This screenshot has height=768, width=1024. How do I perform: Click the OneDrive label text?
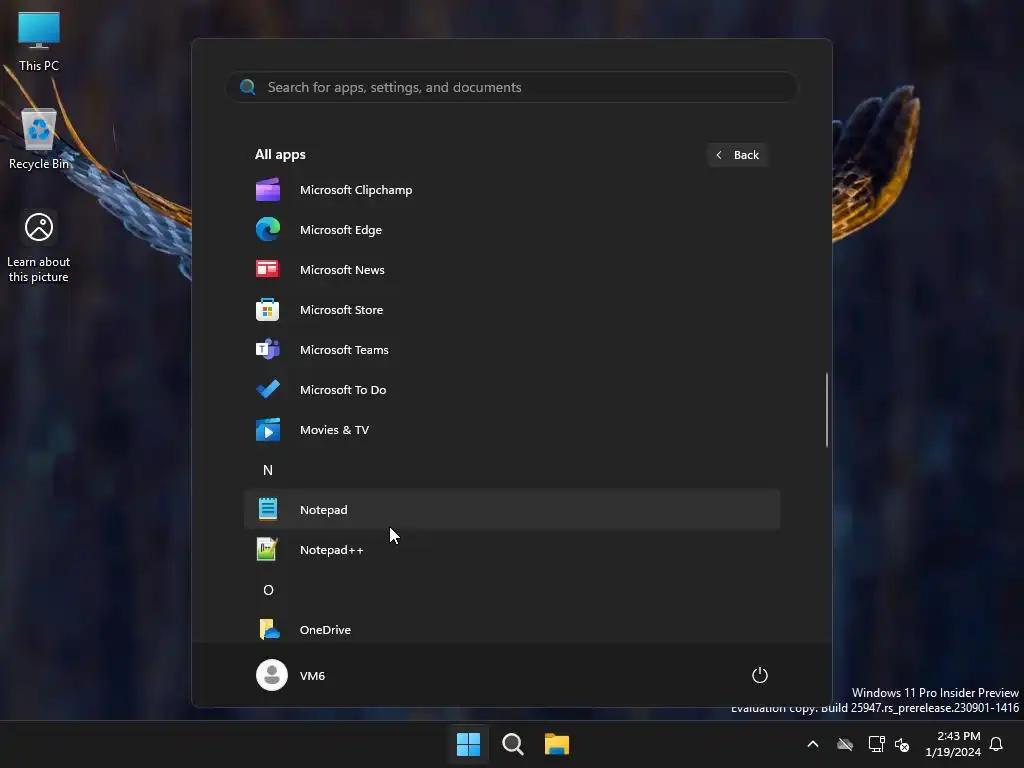[x=325, y=630]
